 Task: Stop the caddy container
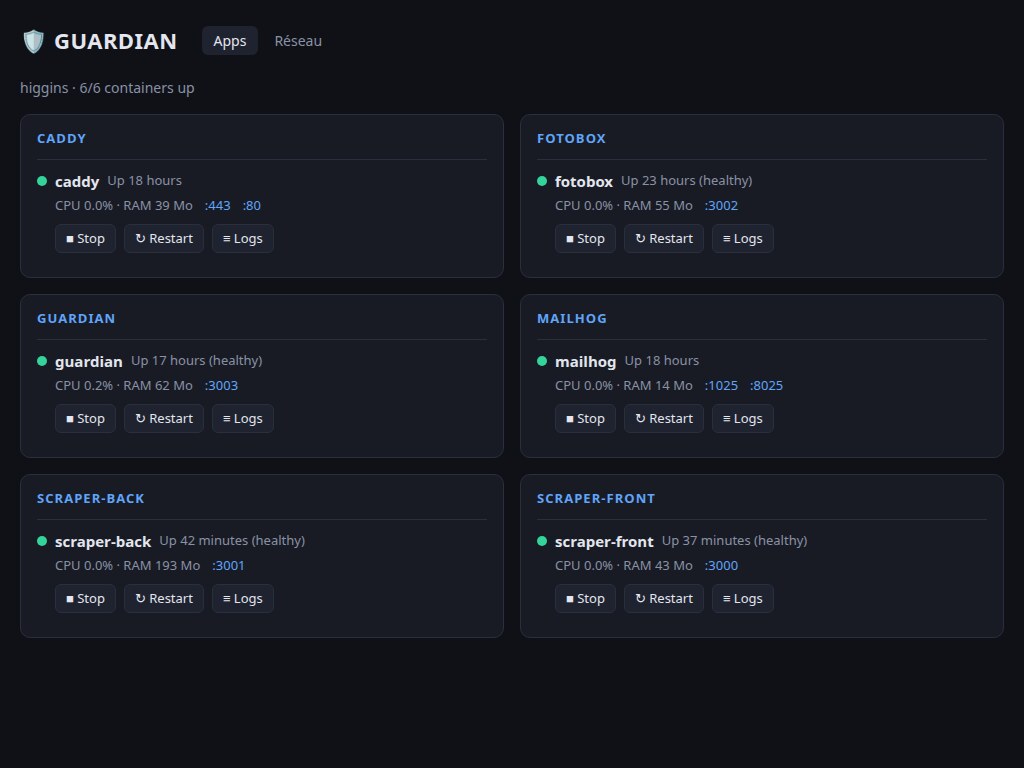pos(86,238)
